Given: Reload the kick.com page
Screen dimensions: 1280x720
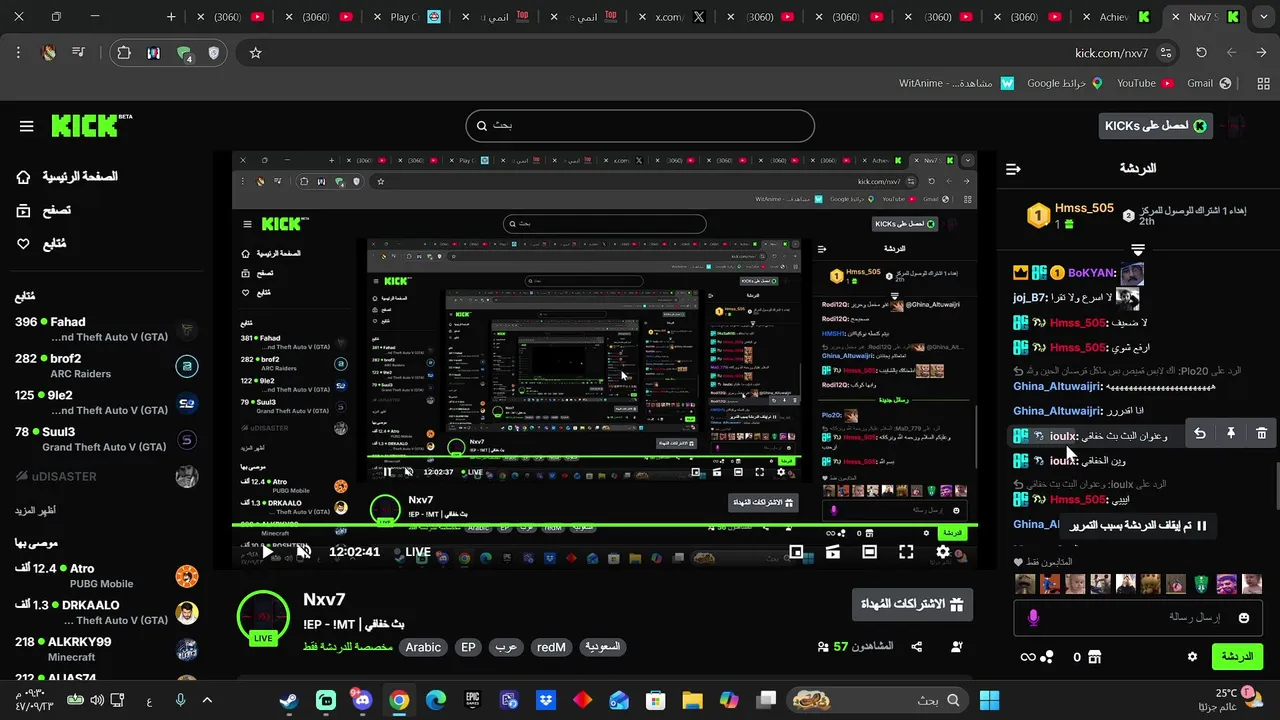Looking at the screenshot, I should coord(1201,53).
